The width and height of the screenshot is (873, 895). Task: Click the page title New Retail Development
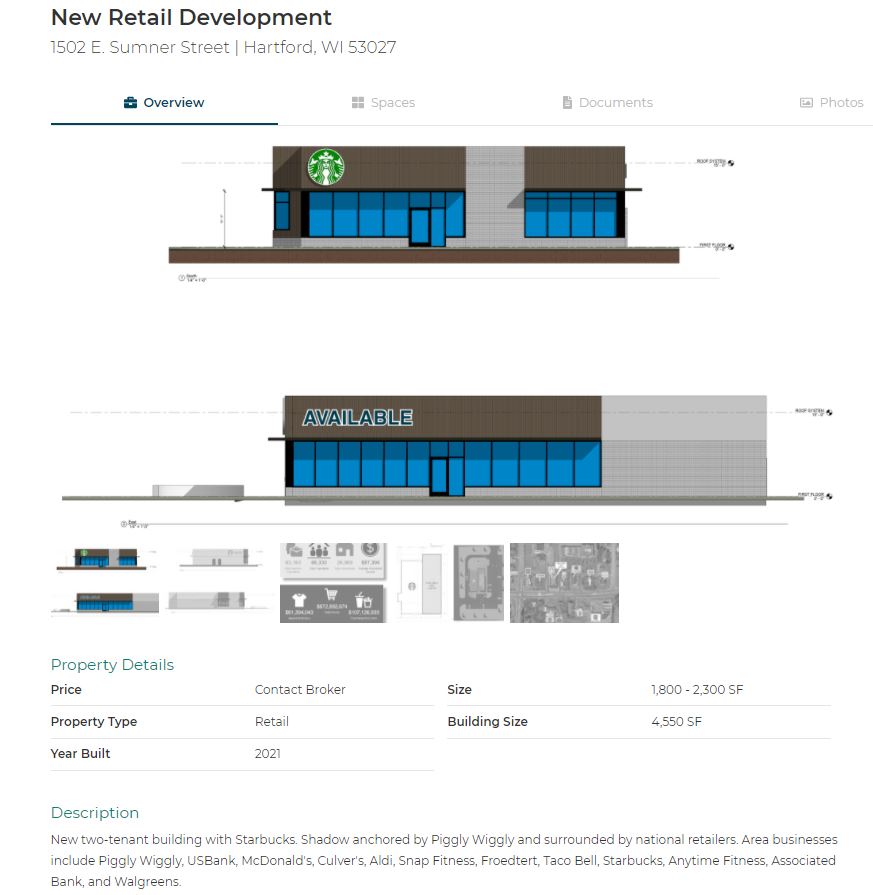point(191,18)
